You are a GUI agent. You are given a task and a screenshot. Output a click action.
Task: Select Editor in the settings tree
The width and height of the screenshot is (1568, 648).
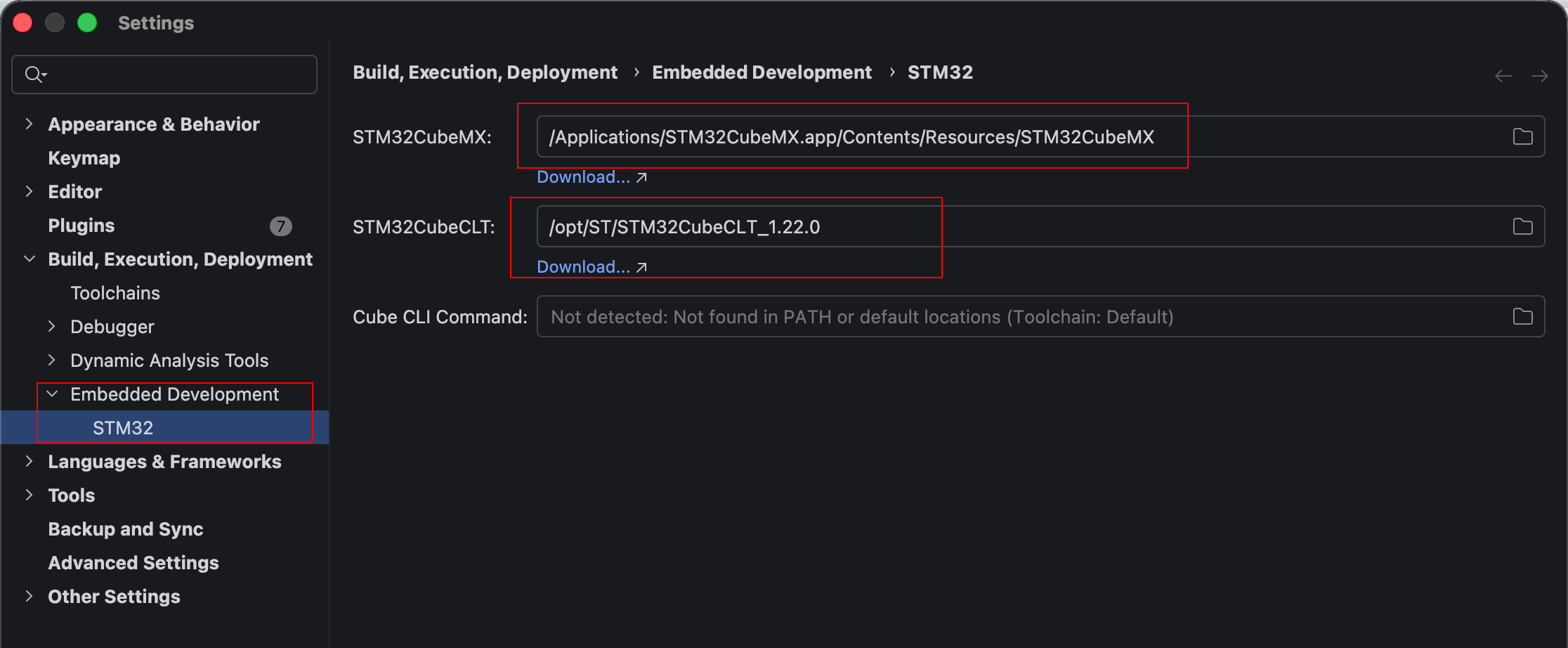point(75,192)
